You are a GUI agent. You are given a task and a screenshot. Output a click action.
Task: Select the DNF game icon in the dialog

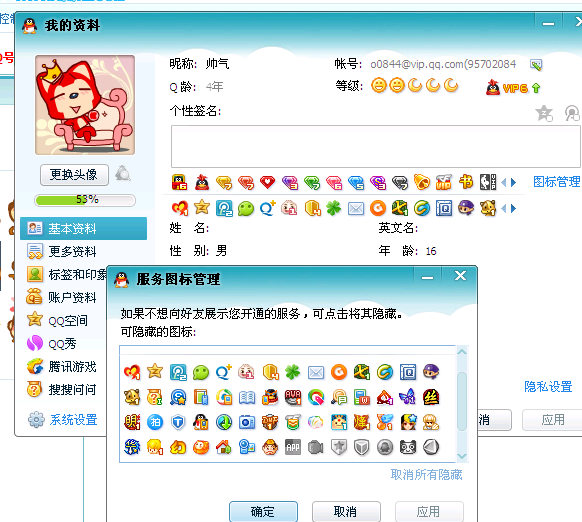[270, 423]
